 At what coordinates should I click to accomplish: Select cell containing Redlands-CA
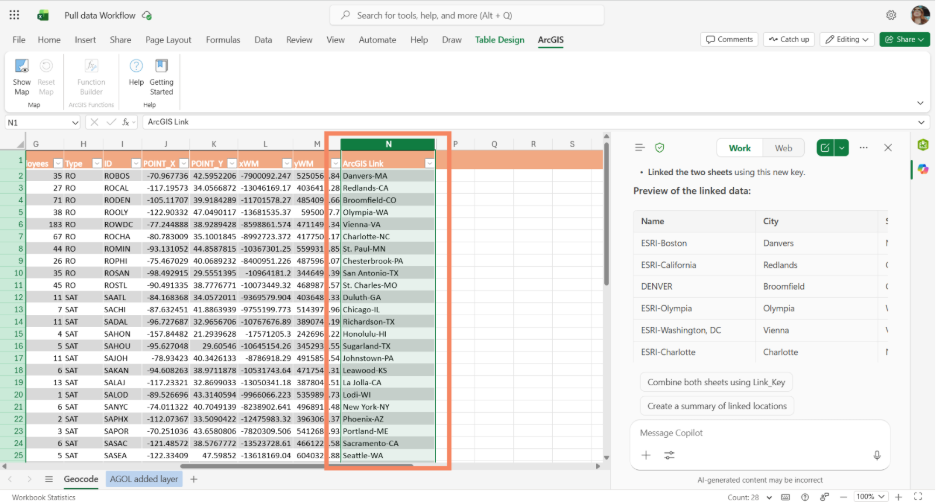pyautogui.click(x=387, y=188)
